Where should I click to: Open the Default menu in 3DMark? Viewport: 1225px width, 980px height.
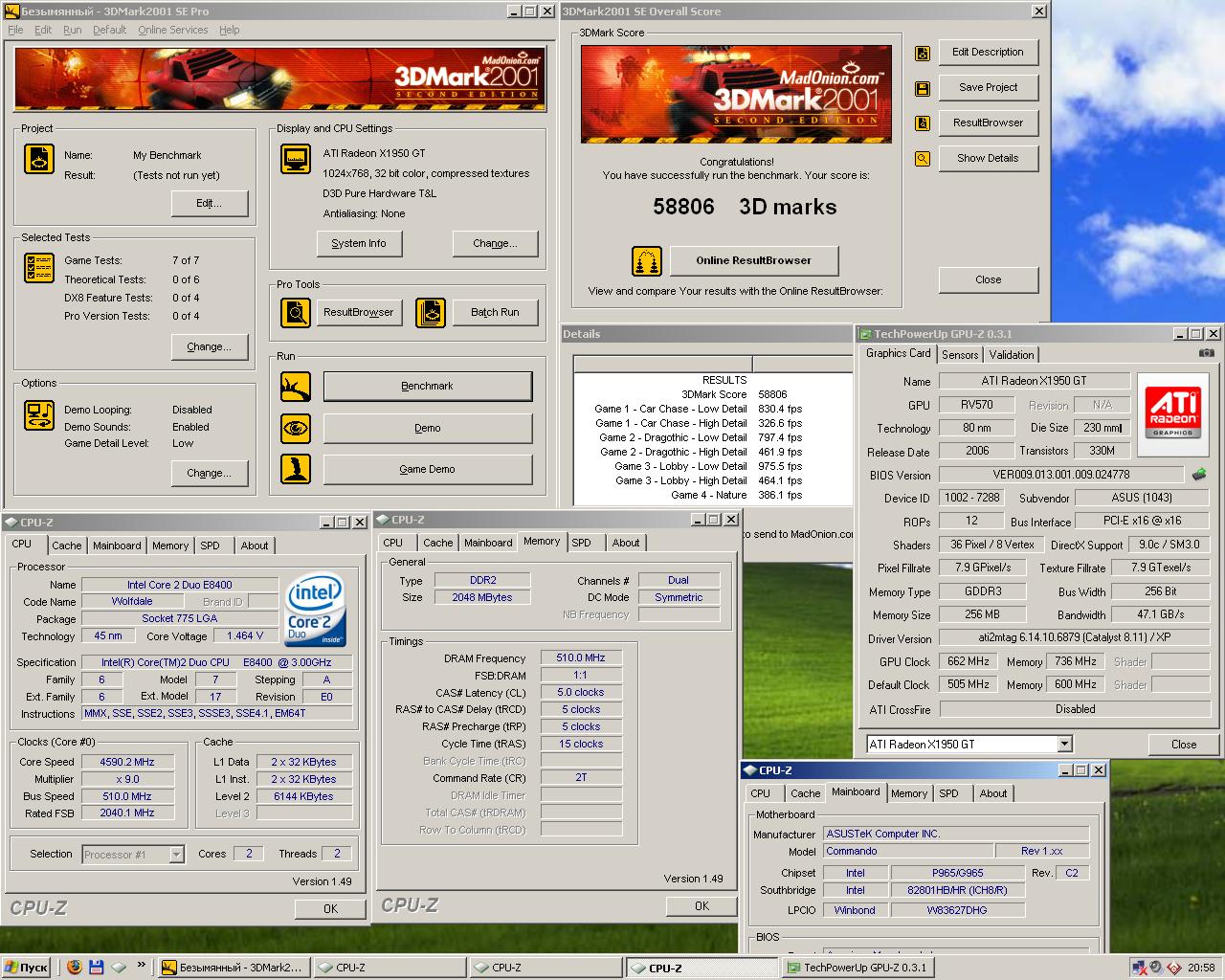pos(109,30)
